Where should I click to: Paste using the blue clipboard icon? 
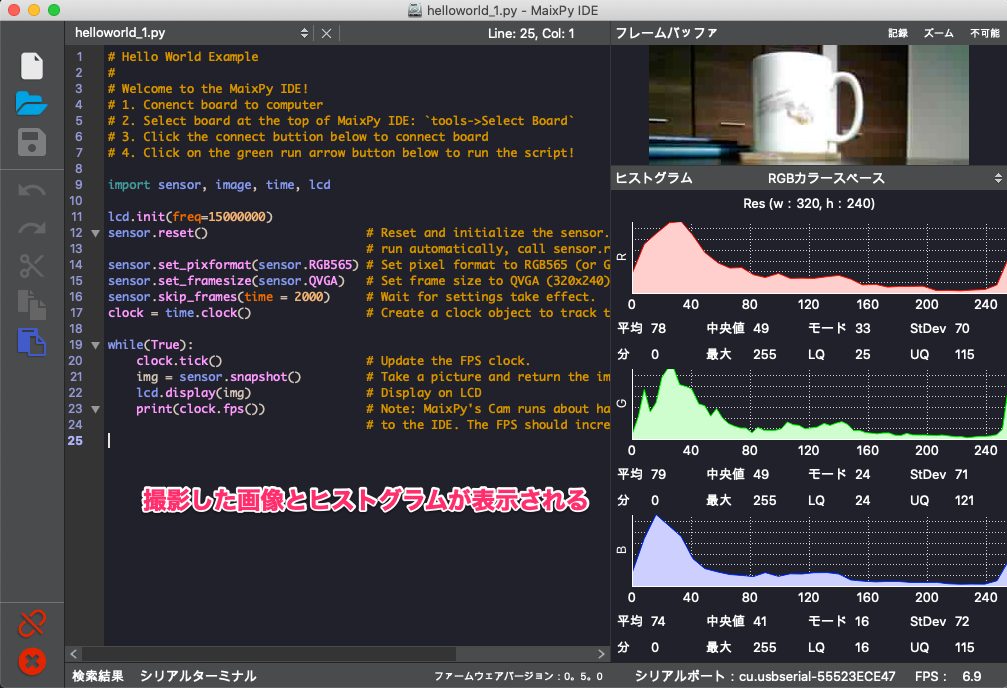[x=32, y=342]
